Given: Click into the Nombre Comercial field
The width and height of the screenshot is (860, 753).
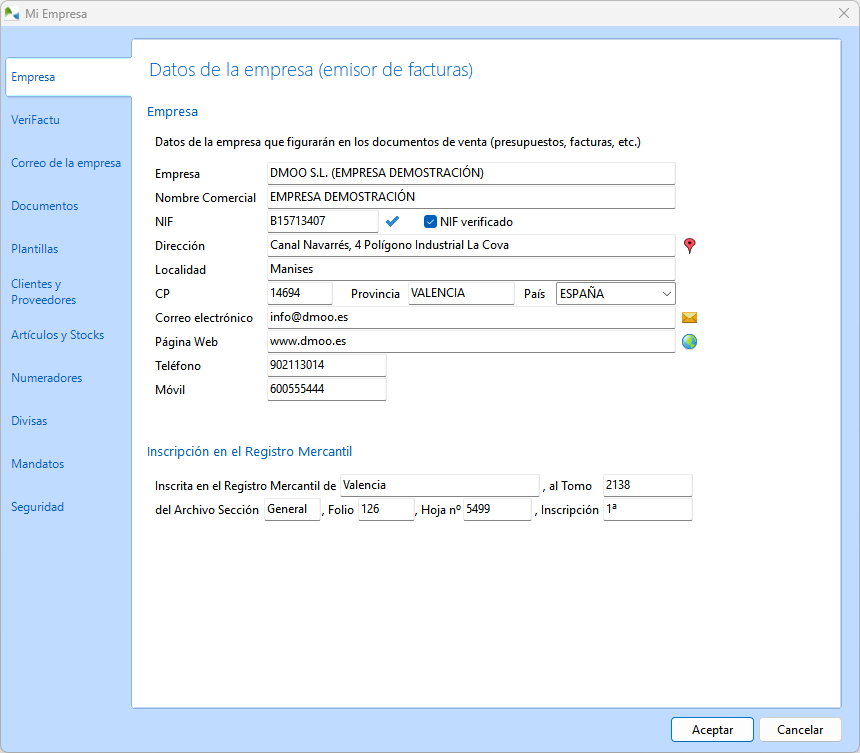Looking at the screenshot, I should pos(471,197).
